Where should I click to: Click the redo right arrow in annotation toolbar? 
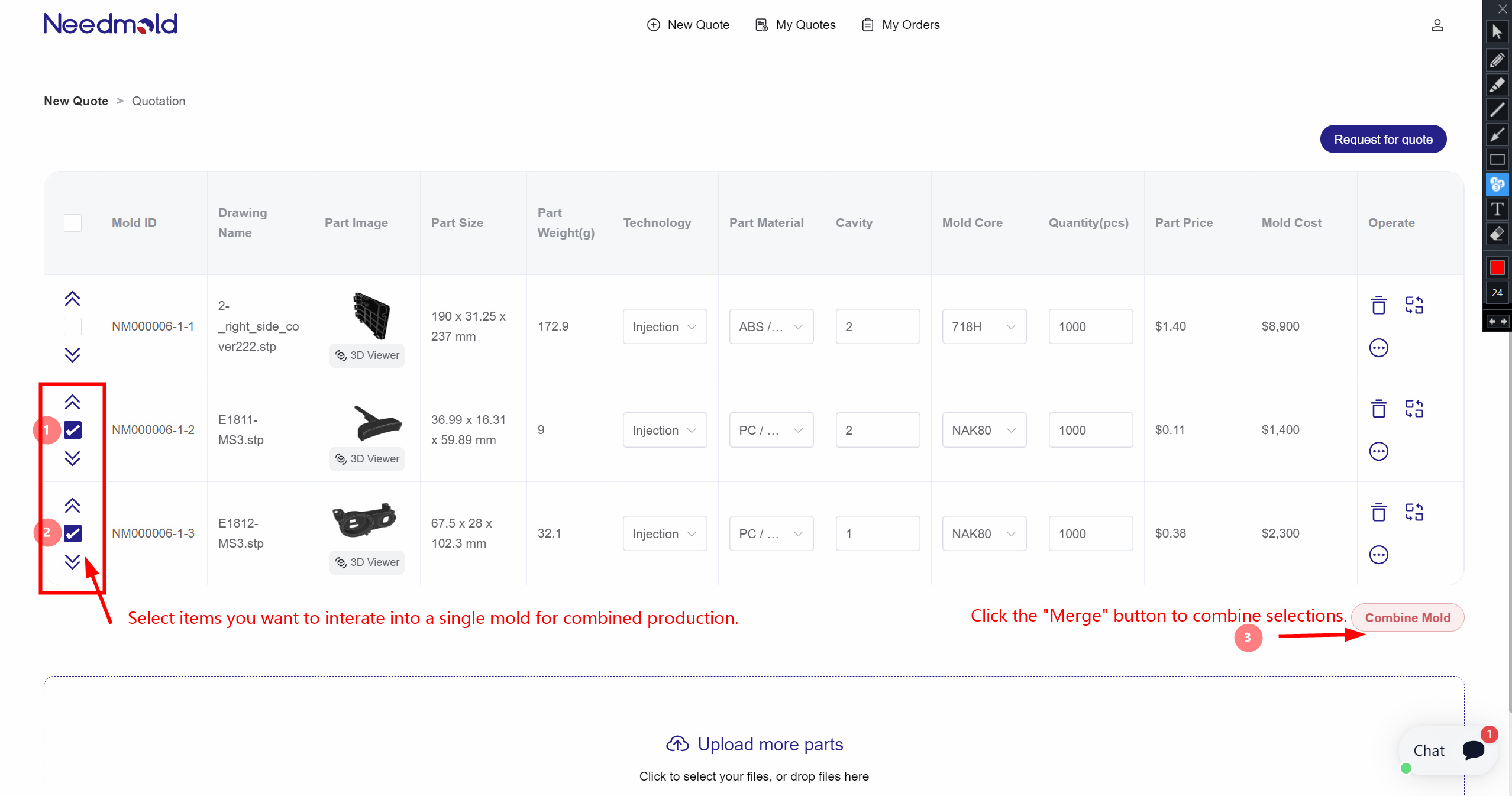[1503, 321]
